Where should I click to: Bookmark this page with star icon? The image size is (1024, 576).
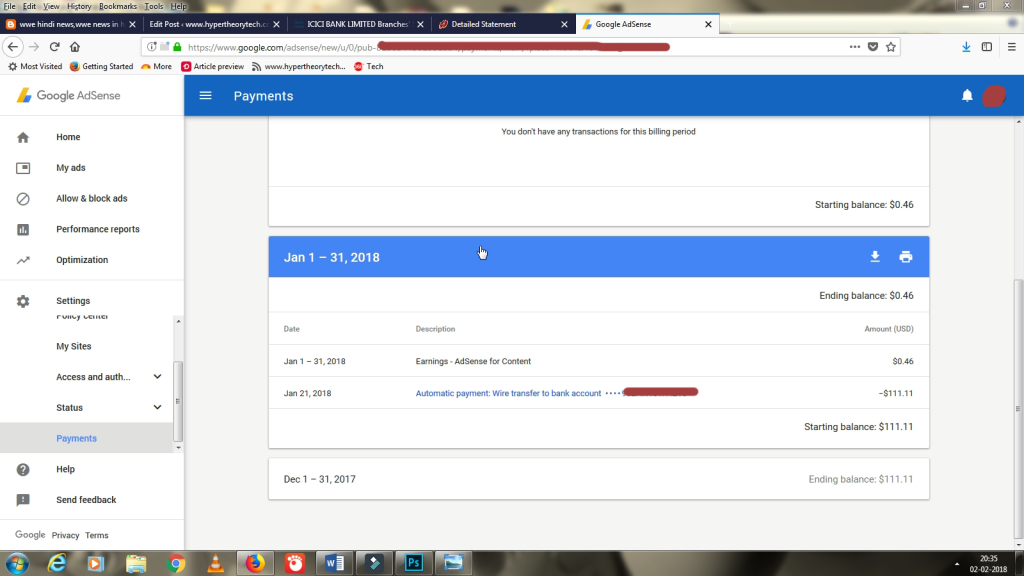(x=891, y=47)
